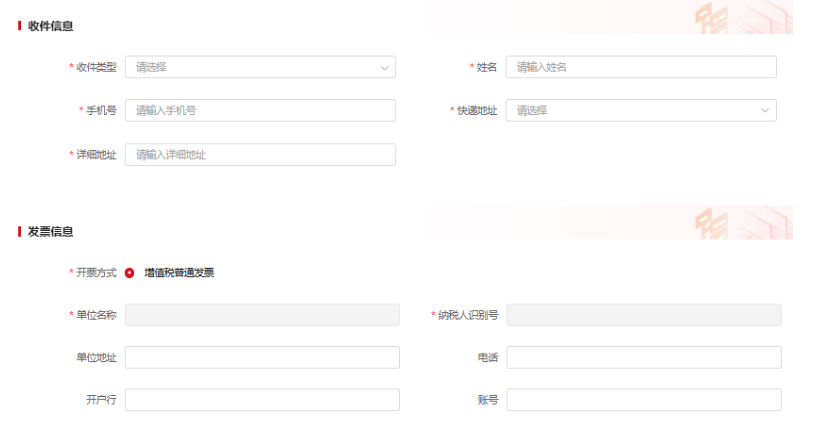Click the 开票方式 field label
Viewport: 815px width, 425px height.
95,273
